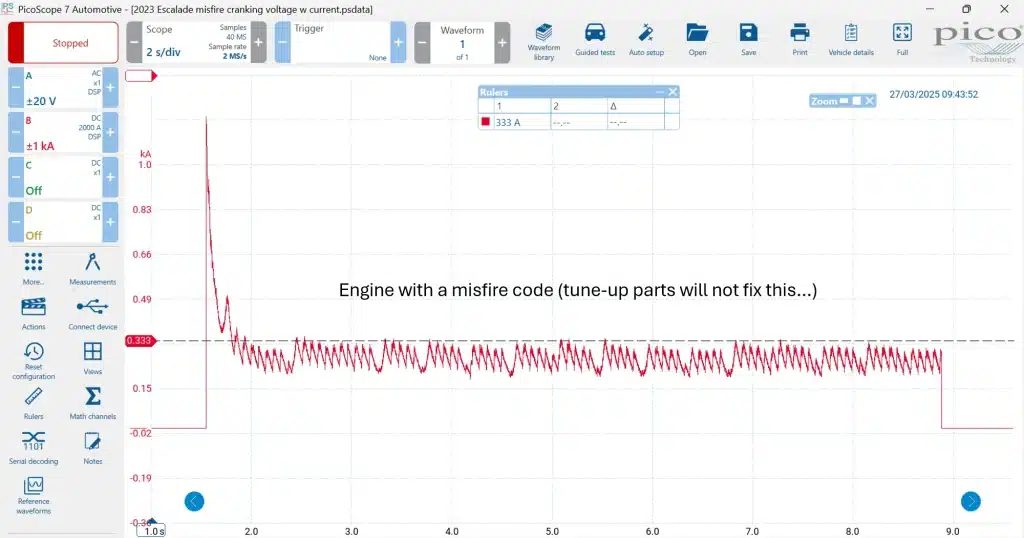Click the Zoom panel square button
Viewport: 1024px width, 538px height.
857,101
